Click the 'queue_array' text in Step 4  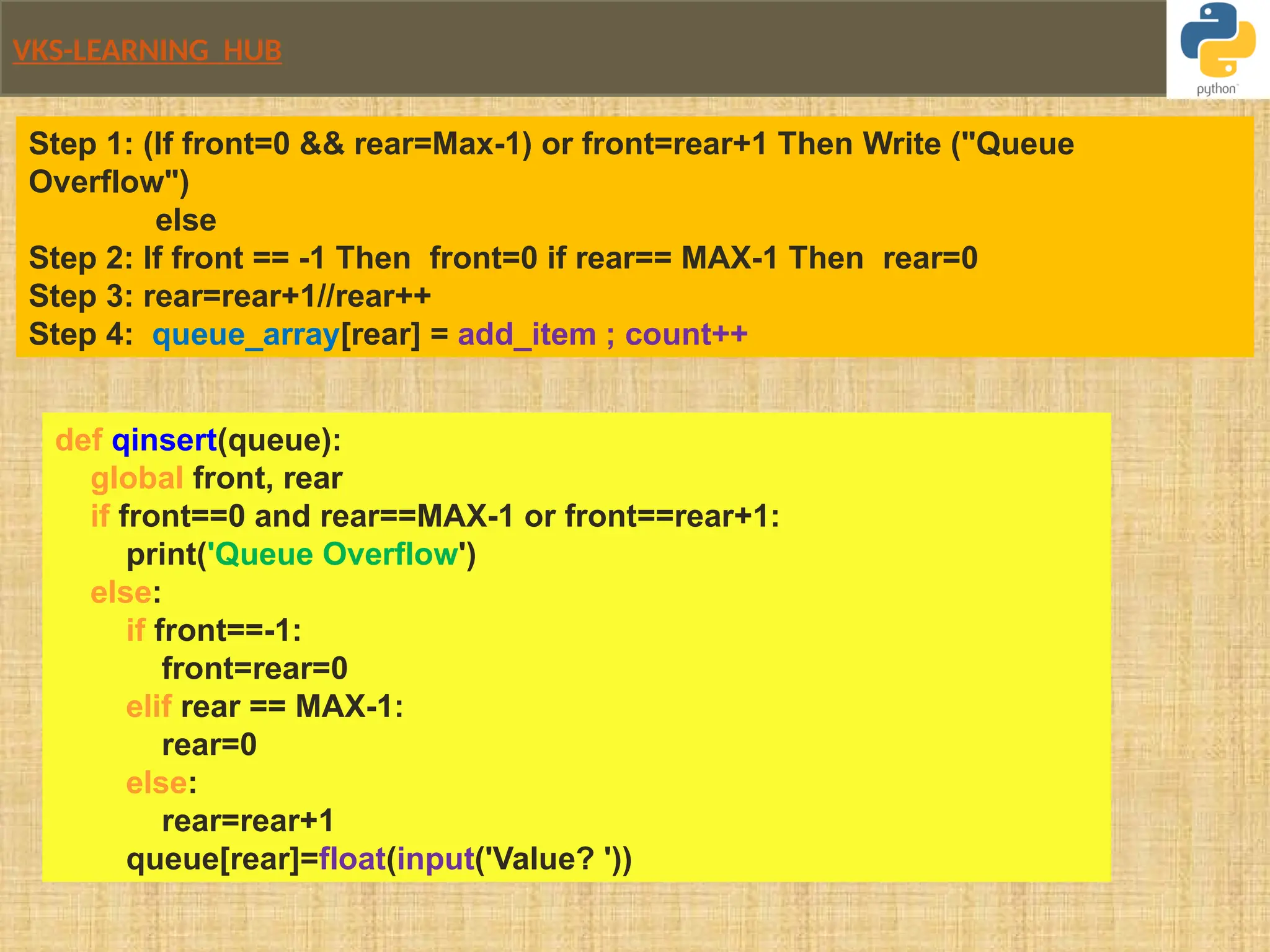coord(246,335)
